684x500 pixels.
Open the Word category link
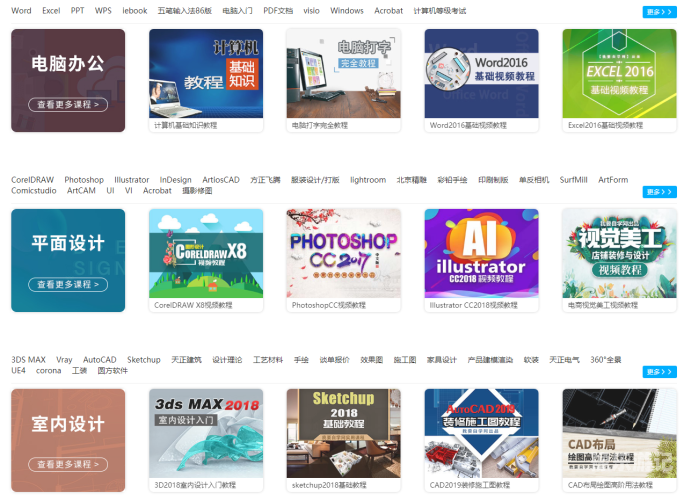click(21, 10)
